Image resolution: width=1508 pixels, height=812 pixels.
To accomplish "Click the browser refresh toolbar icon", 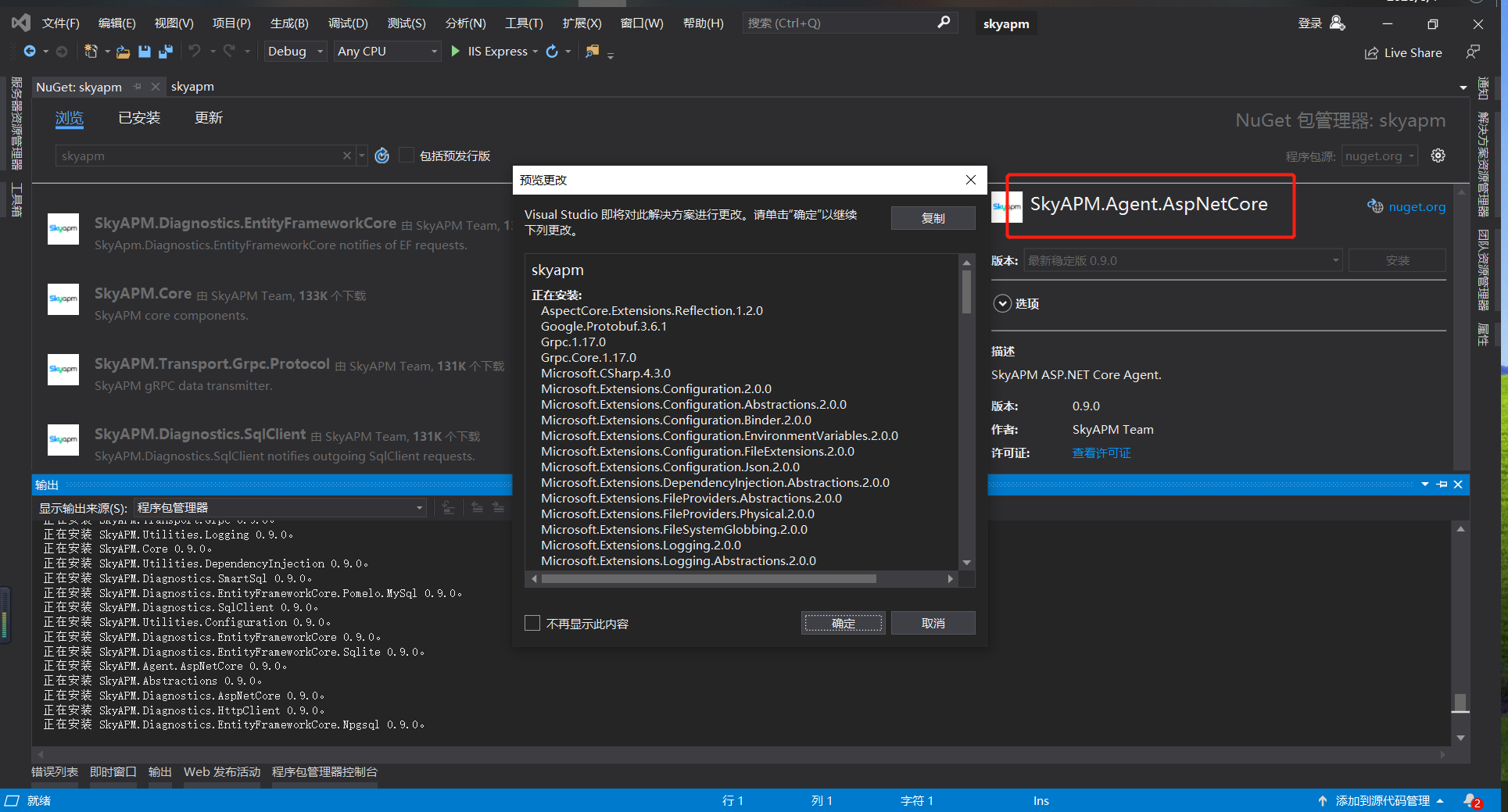I will pos(552,52).
